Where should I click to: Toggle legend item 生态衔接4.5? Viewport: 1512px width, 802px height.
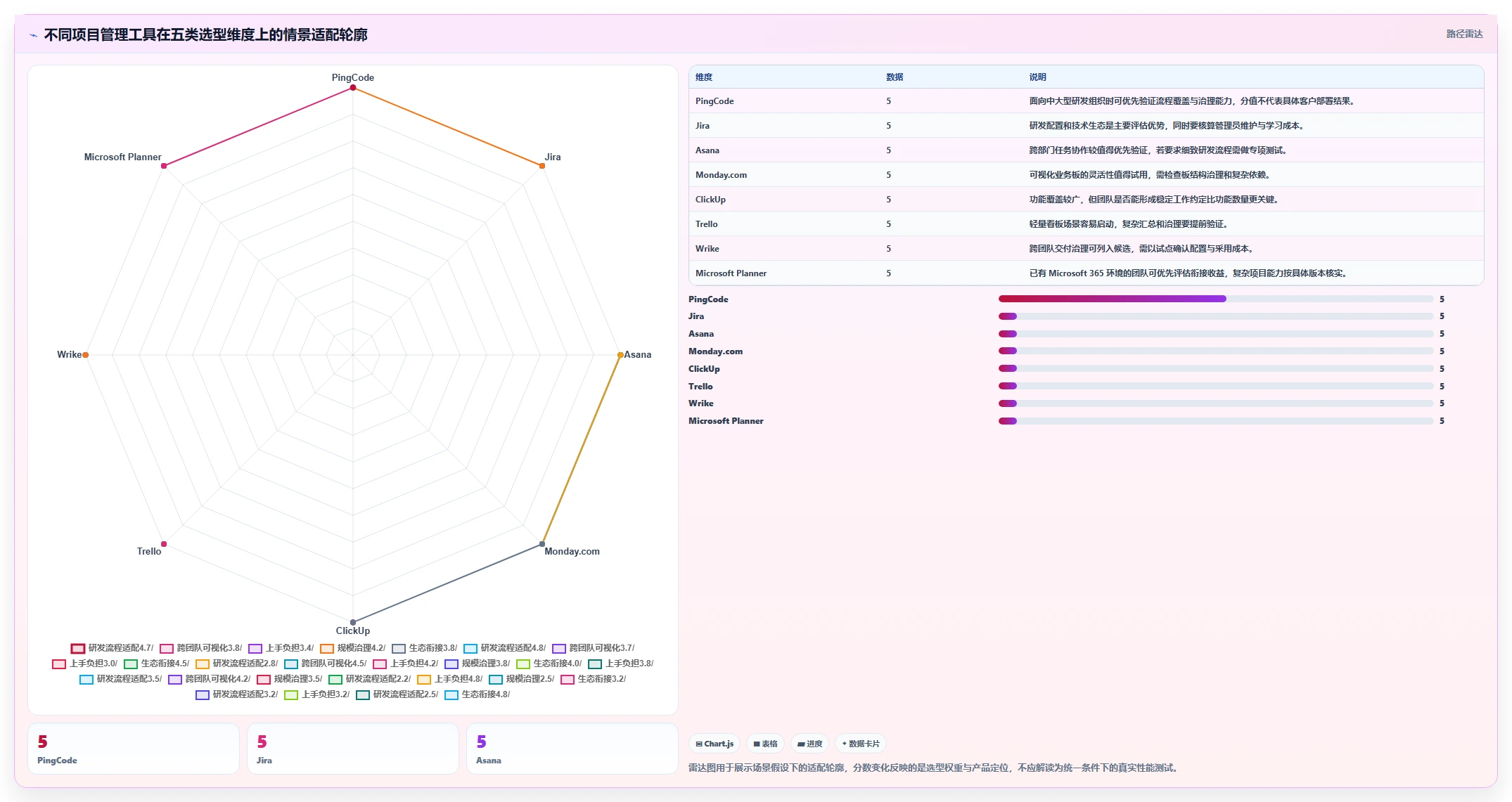(x=156, y=664)
